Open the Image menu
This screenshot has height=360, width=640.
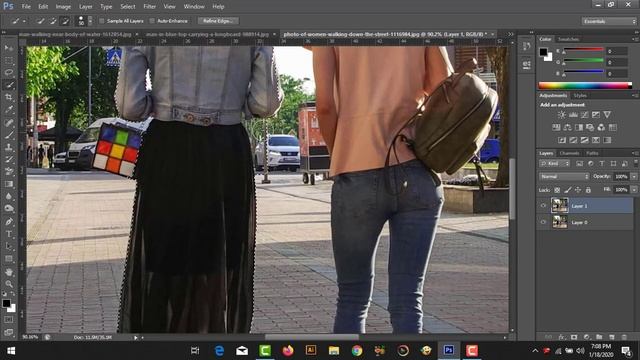click(x=63, y=7)
